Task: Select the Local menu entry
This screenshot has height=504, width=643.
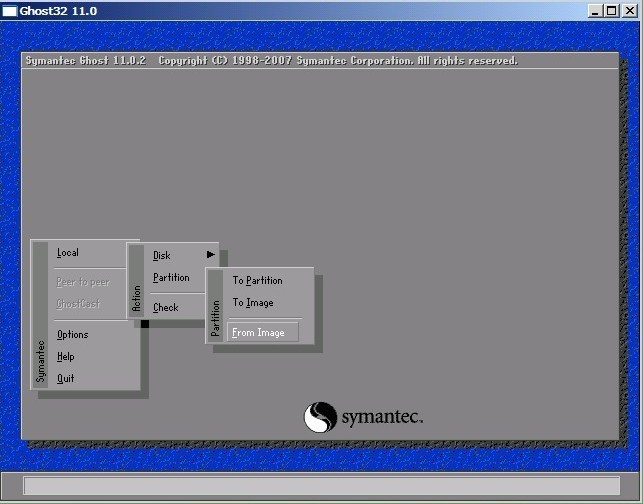Action: click(x=68, y=253)
